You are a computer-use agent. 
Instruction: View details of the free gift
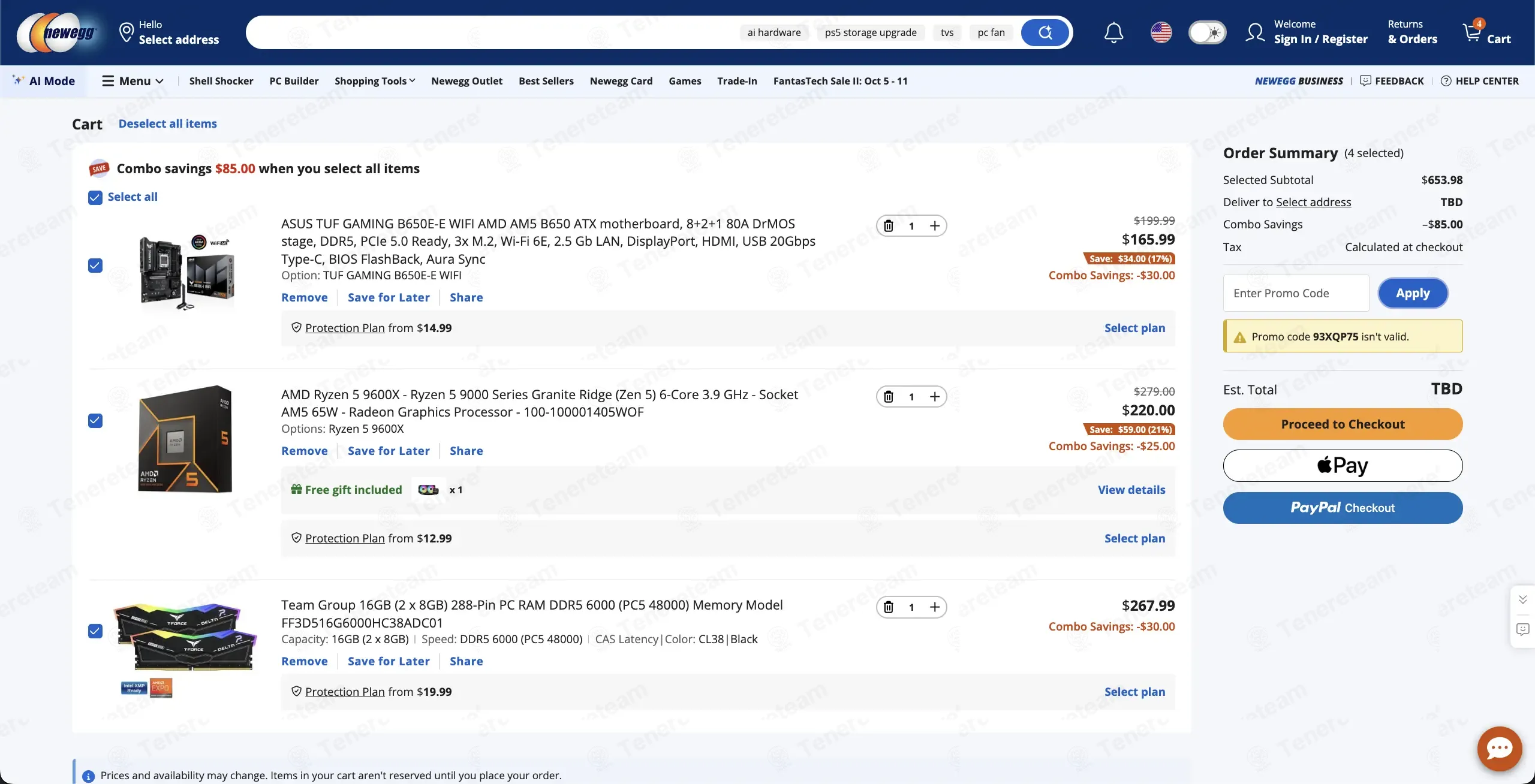tap(1131, 490)
